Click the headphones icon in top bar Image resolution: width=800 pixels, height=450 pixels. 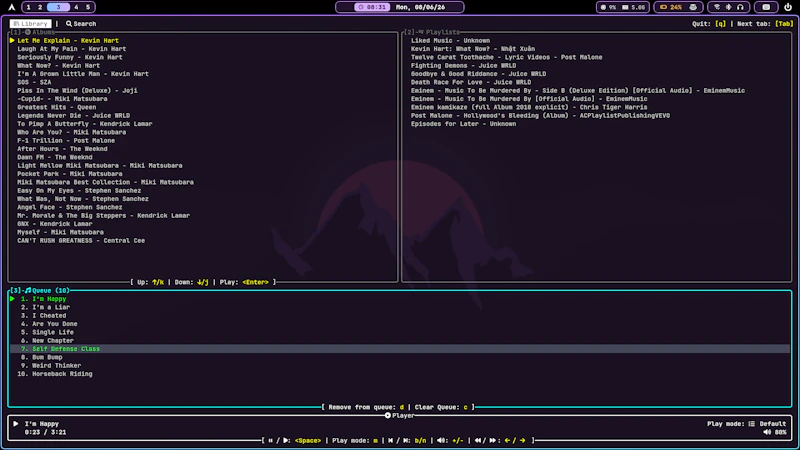coord(740,7)
